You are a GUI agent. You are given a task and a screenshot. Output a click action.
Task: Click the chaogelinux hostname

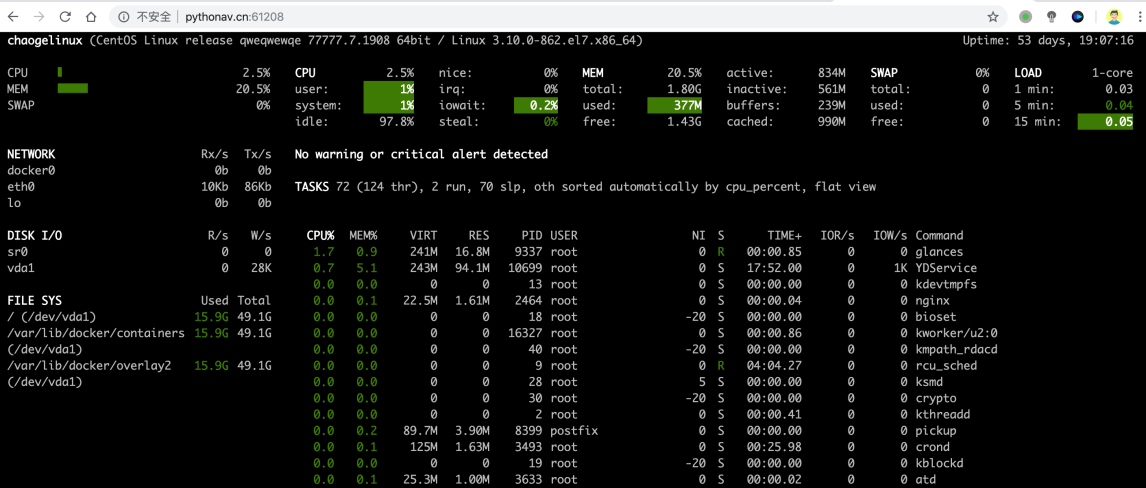[x=45, y=40]
